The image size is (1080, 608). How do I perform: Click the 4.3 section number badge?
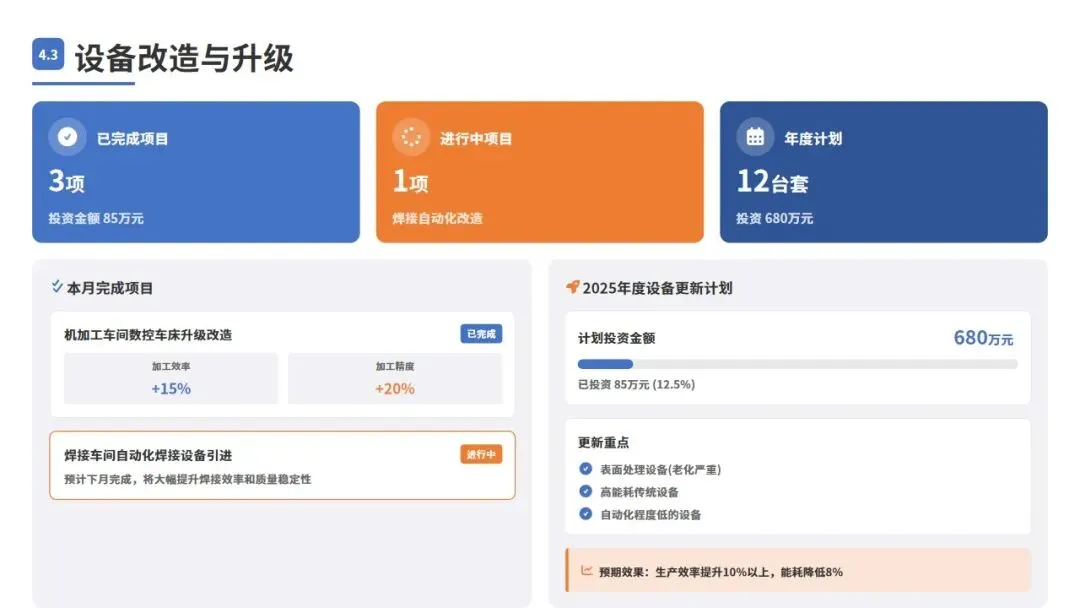coord(48,54)
